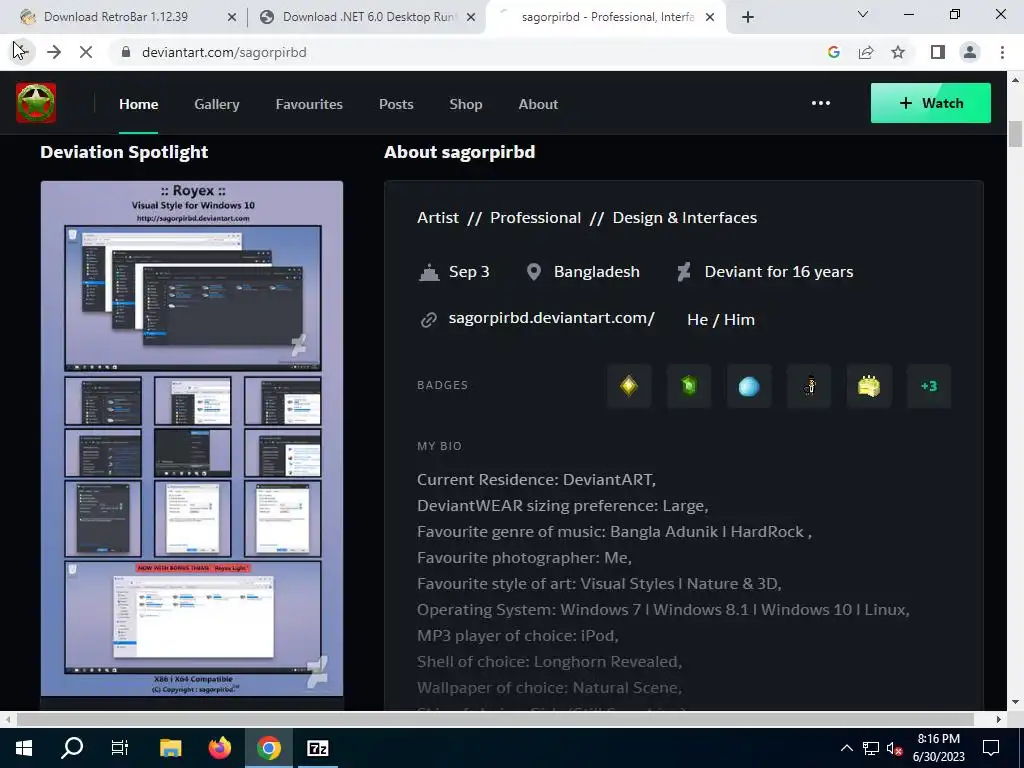Open the Chrome profile avatar icon
The width and height of the screenshot is (1024, 768).
(970, 52)
